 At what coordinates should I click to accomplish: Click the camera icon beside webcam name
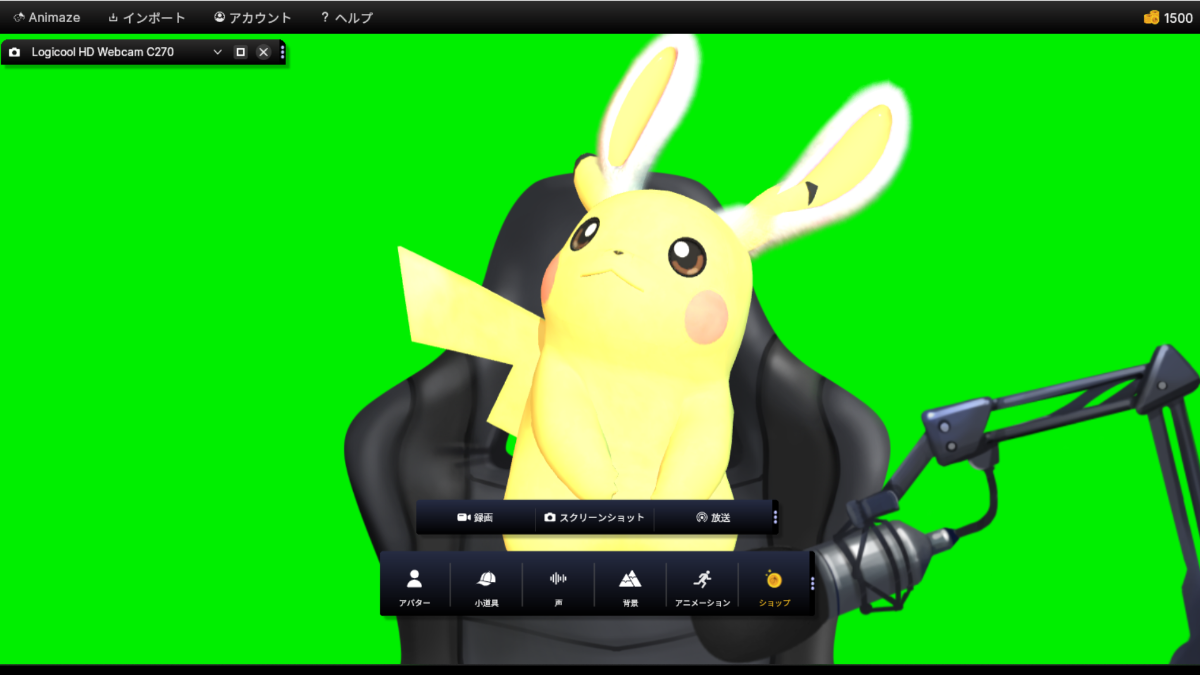[15, 52]
